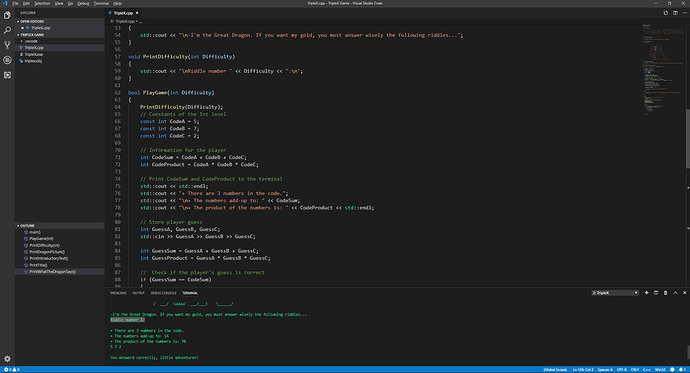The image size is (690, 373).
Task: Open the Go menu
Action: tap(70, 3)
